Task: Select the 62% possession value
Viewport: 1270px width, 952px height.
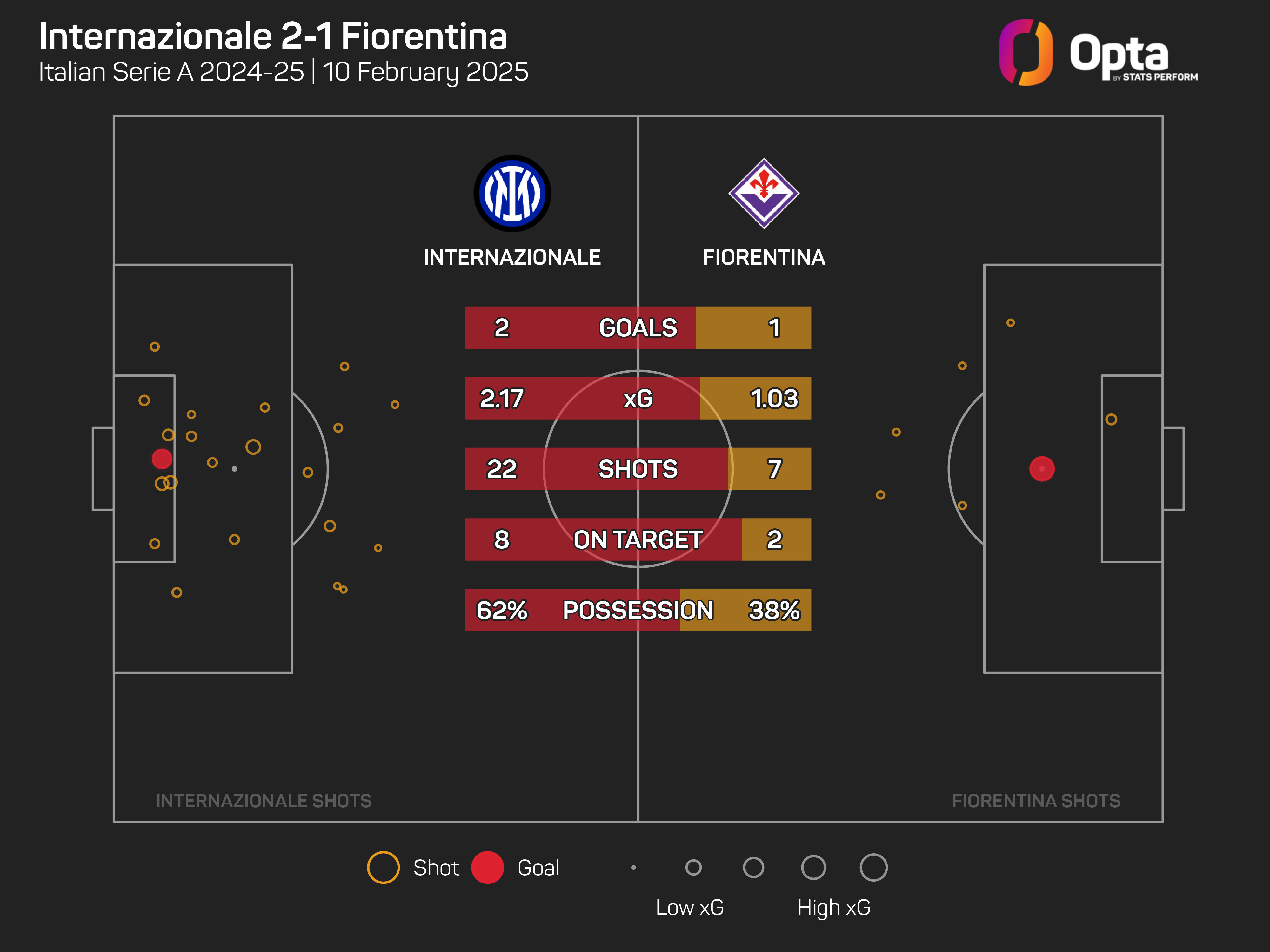Action: tap(501, 610)
